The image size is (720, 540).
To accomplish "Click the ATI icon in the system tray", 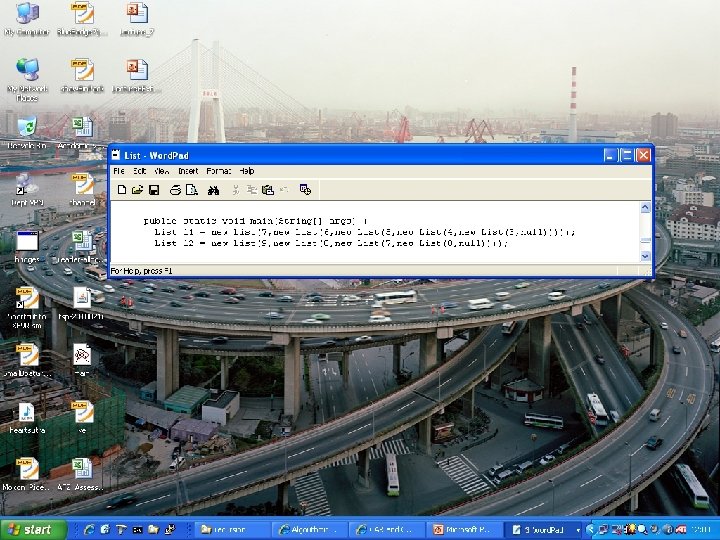I will [x=681, y=530].
